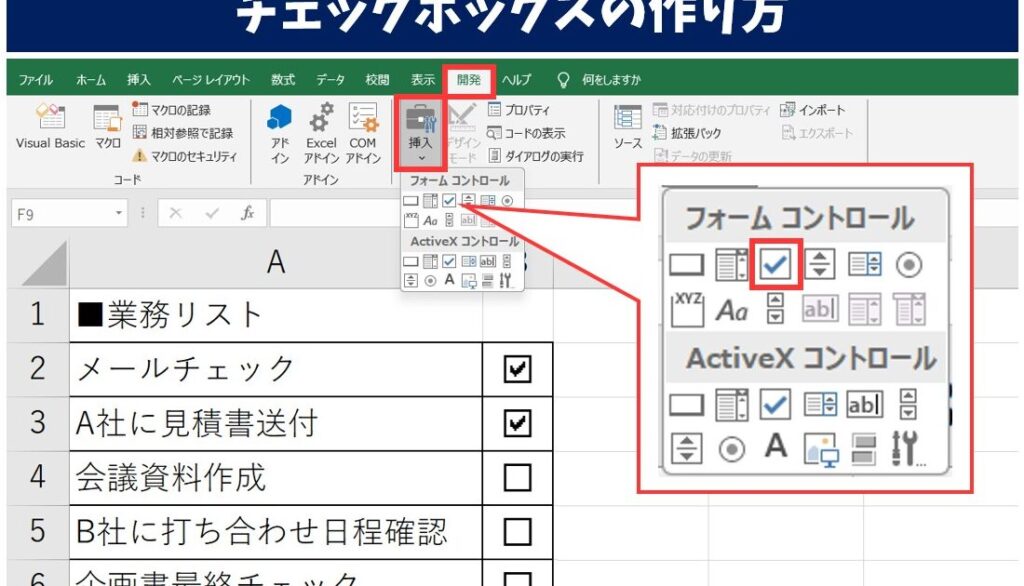The image size is (1024, 586).
Task: Select cell A1 containing ■業務リスト
Action: [275, 316]
